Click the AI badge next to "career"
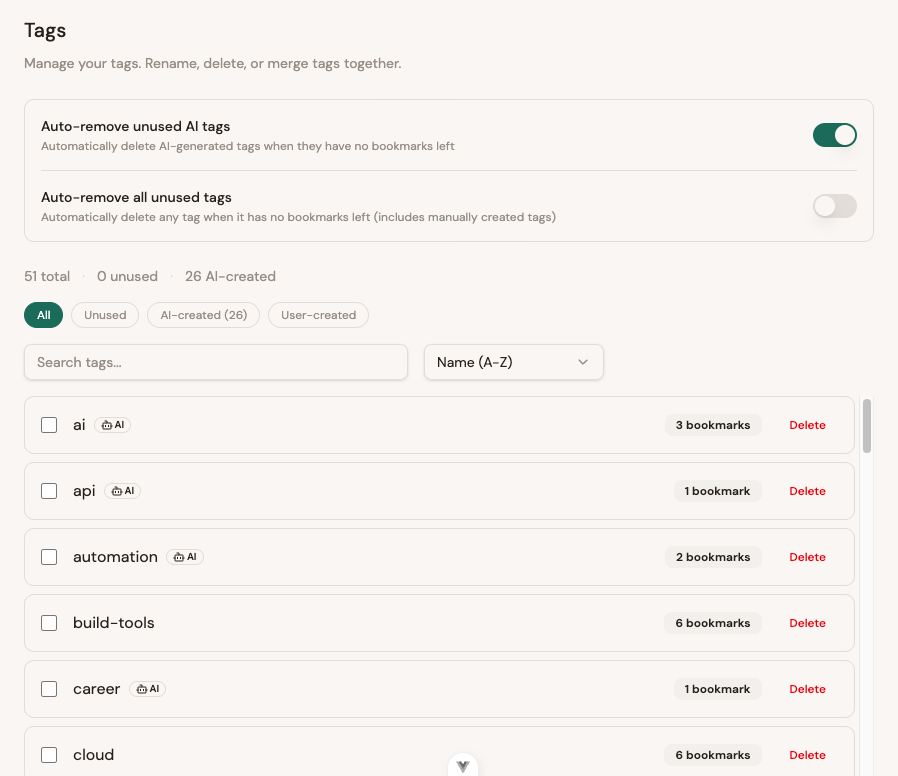The height and width of the screenshot is (776, 898). (x=147, y=689)
